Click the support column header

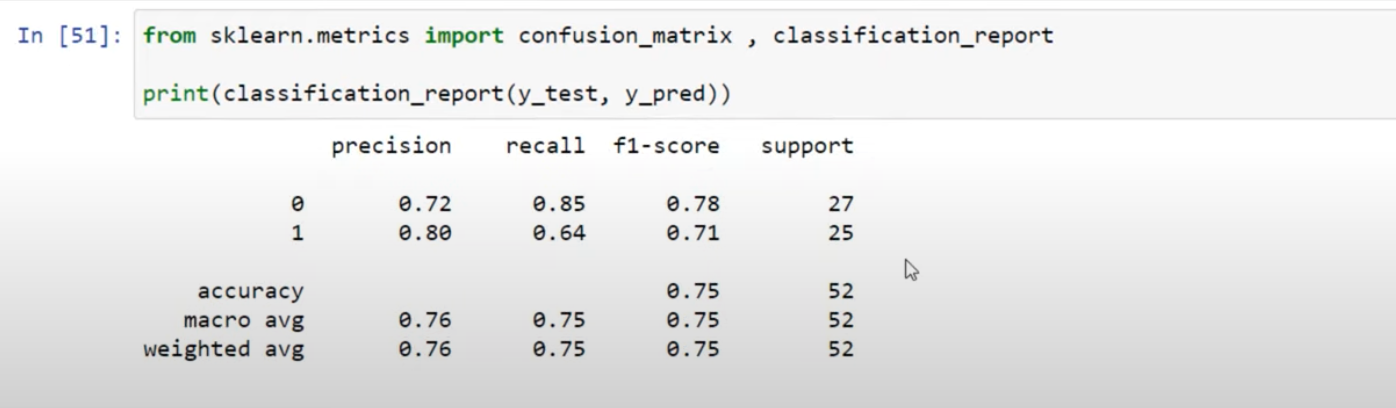tap(807, 147)
